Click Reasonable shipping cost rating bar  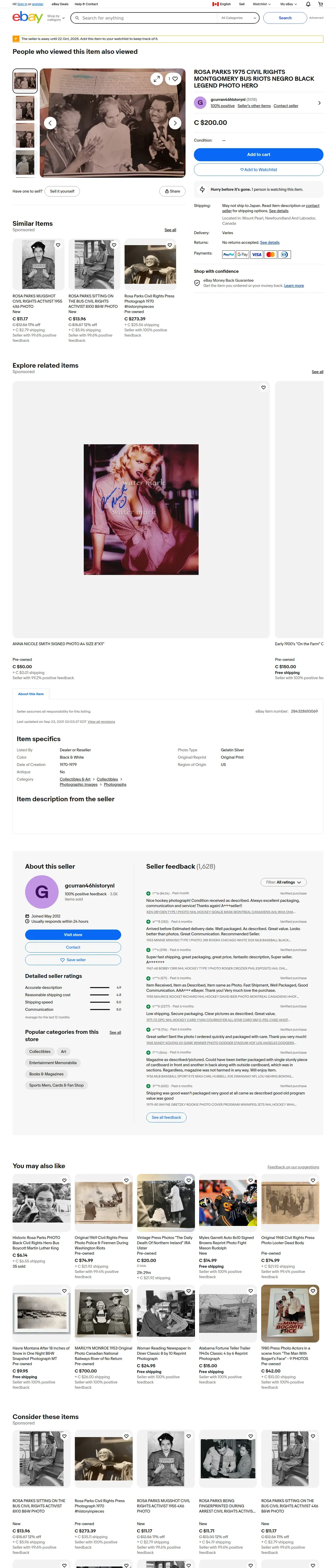point(99,995)
